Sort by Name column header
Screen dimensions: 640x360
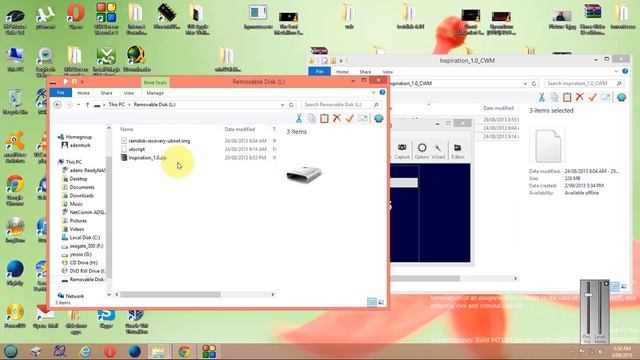click(127, 129)
